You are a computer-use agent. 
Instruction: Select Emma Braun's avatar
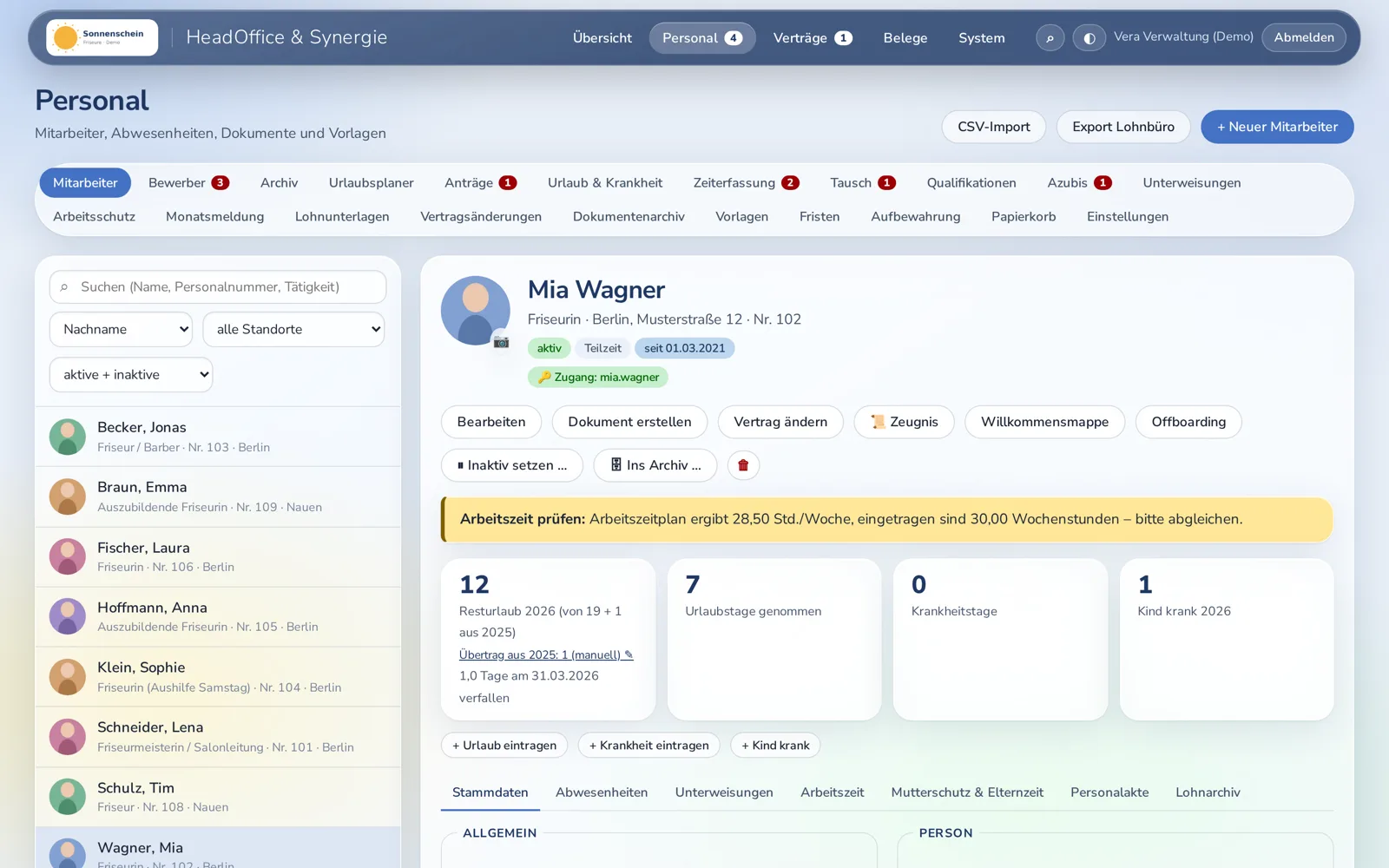point(68,496)
